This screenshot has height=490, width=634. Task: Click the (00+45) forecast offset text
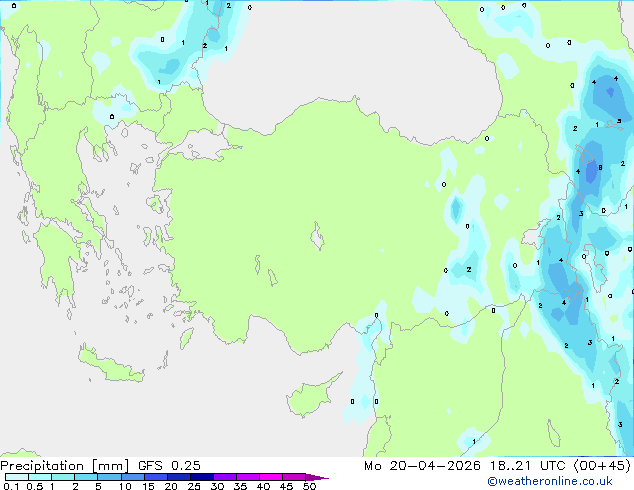tap(602, 466)
